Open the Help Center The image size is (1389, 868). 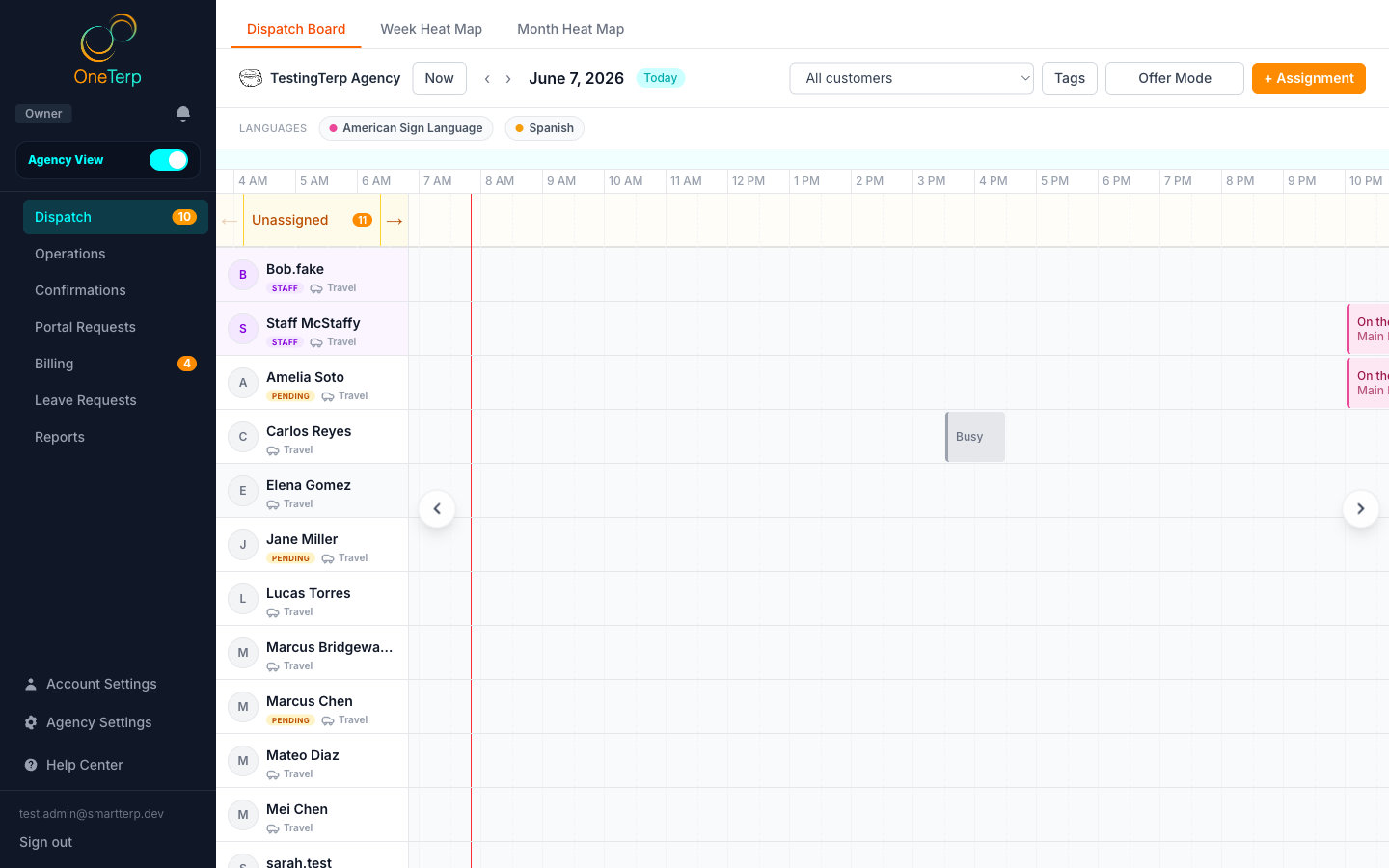pyautogui.click(x=84, y=765)
